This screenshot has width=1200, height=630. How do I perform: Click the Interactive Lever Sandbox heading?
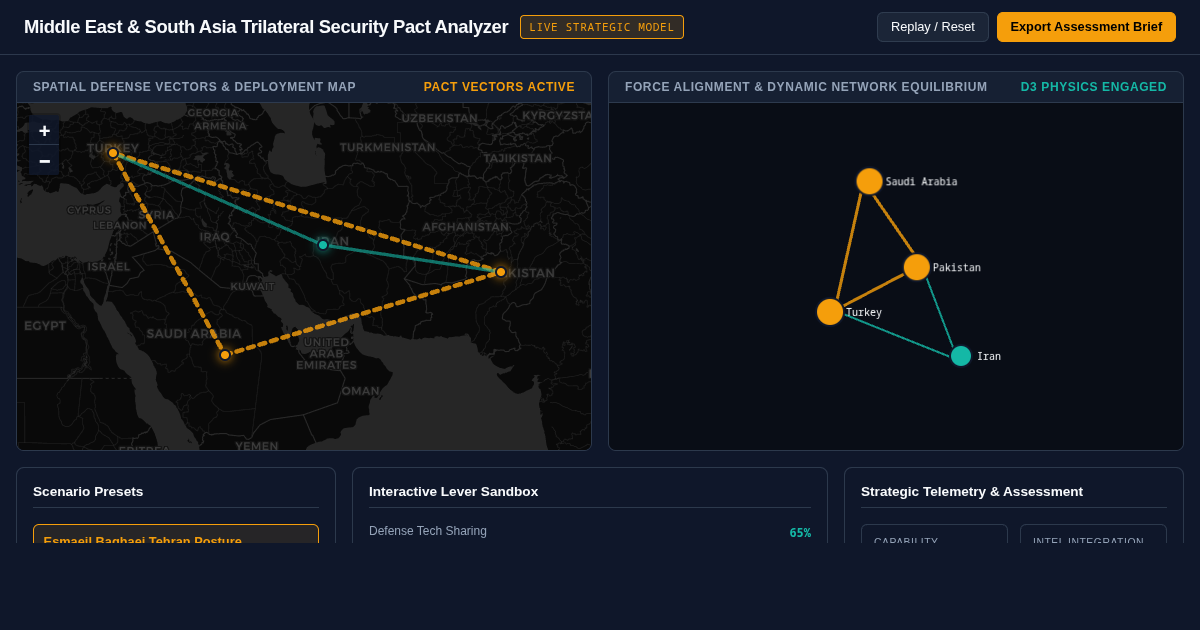(453, 491)
